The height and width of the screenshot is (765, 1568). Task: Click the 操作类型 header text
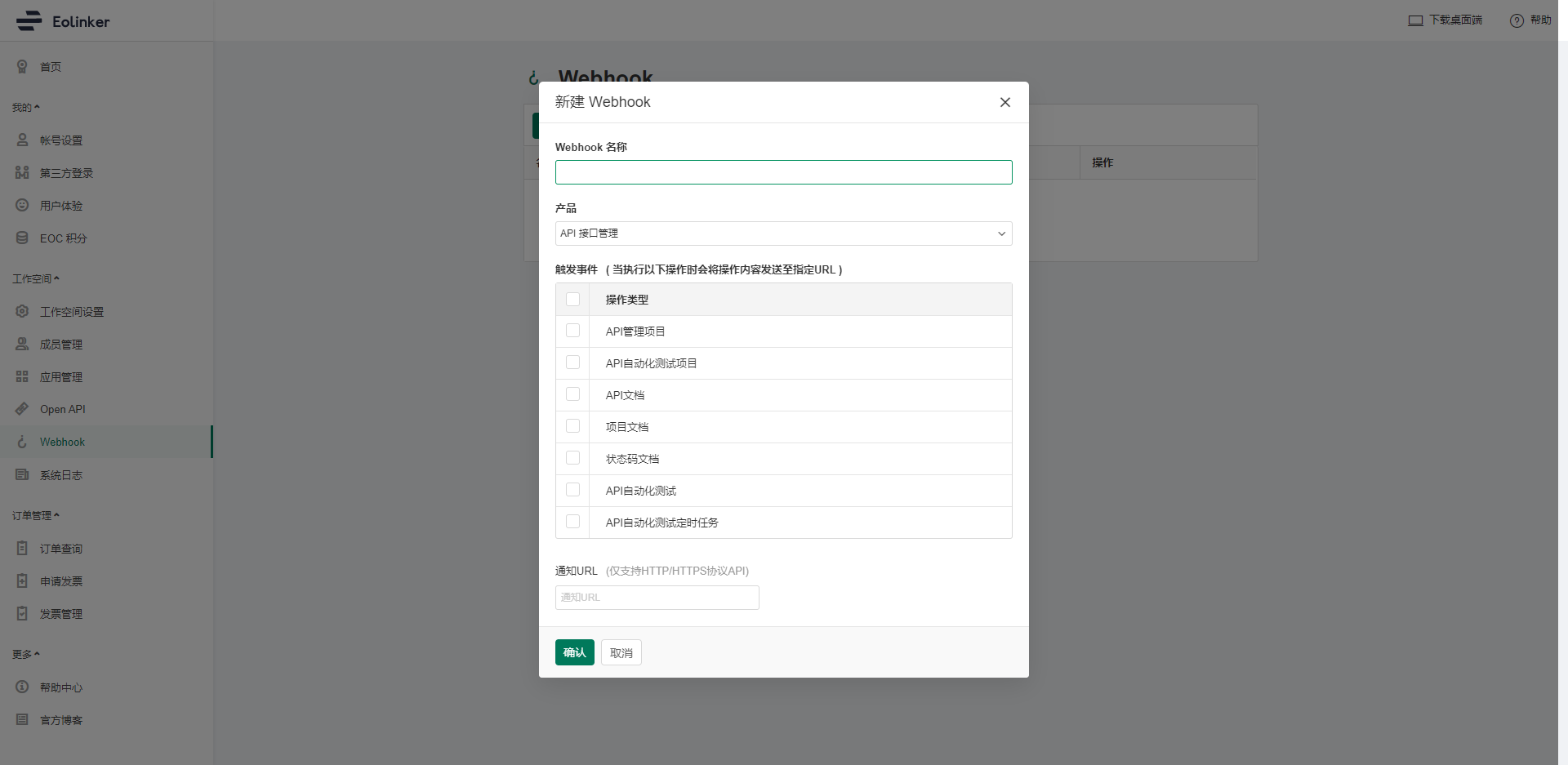[x=626, y=300]
